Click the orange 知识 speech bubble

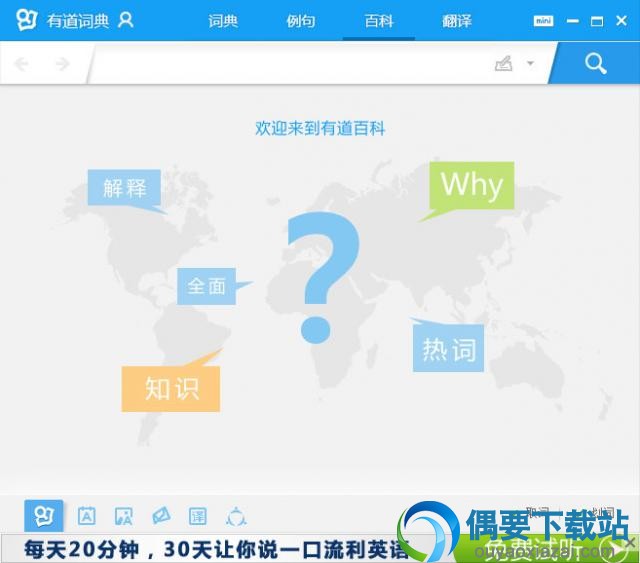(171, 389)
